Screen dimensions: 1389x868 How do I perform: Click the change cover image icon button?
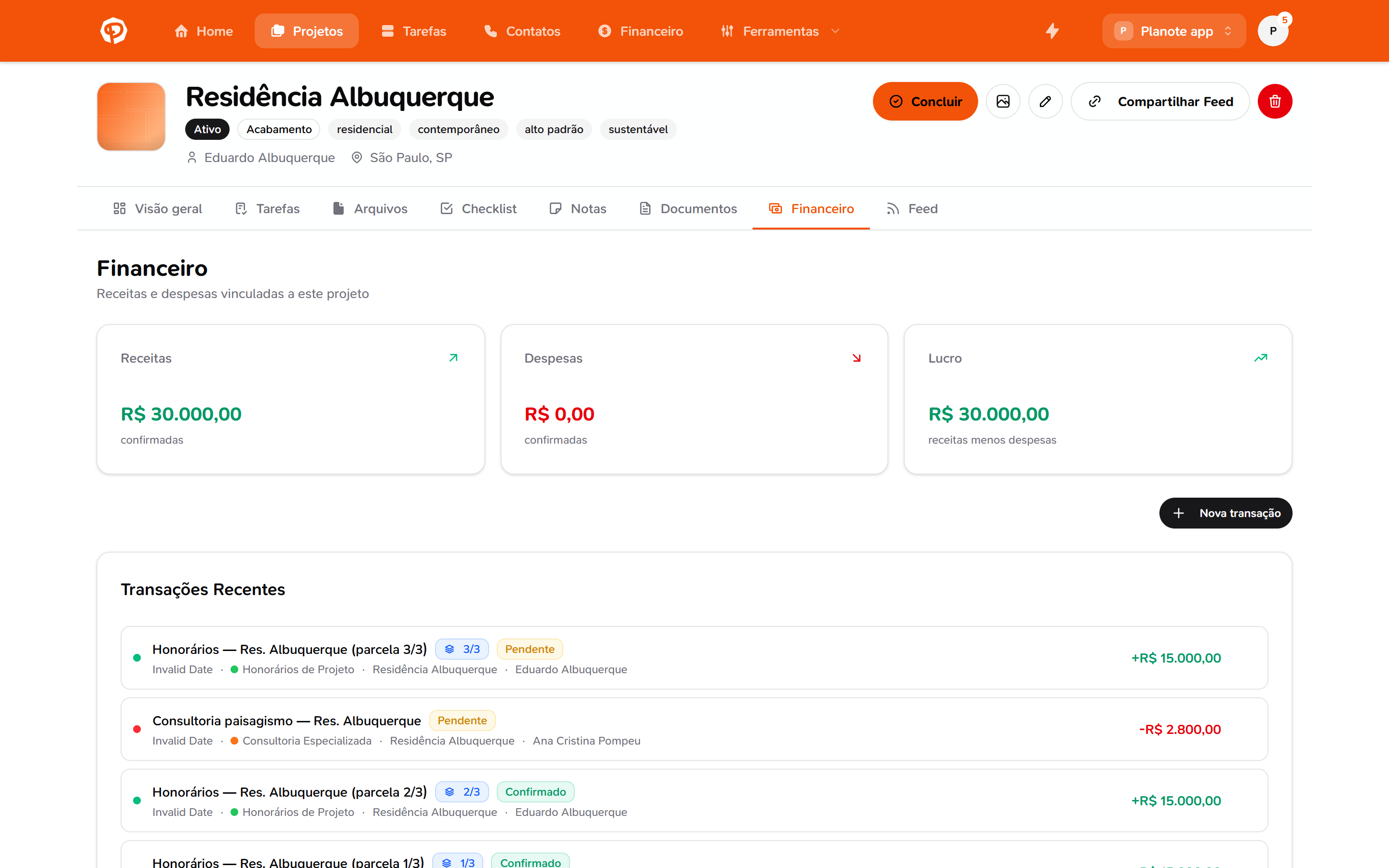pos(1003,102)
